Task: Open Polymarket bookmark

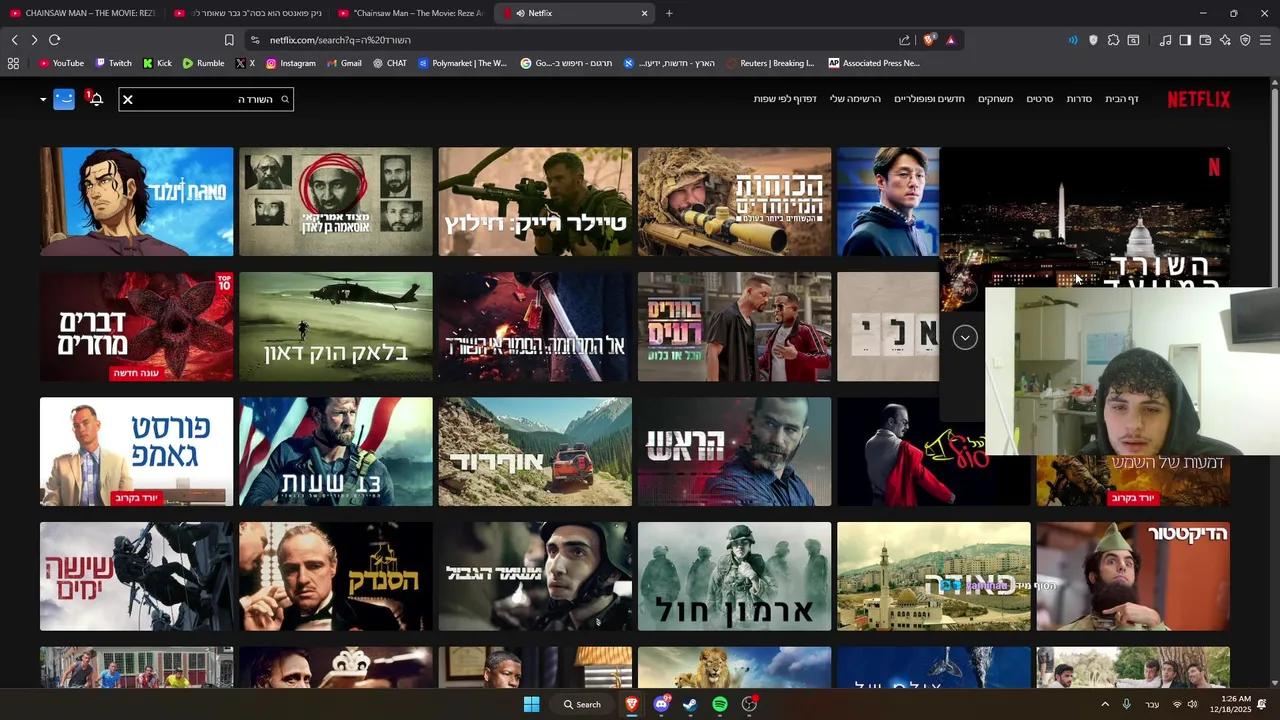Action: coord(463,63)
